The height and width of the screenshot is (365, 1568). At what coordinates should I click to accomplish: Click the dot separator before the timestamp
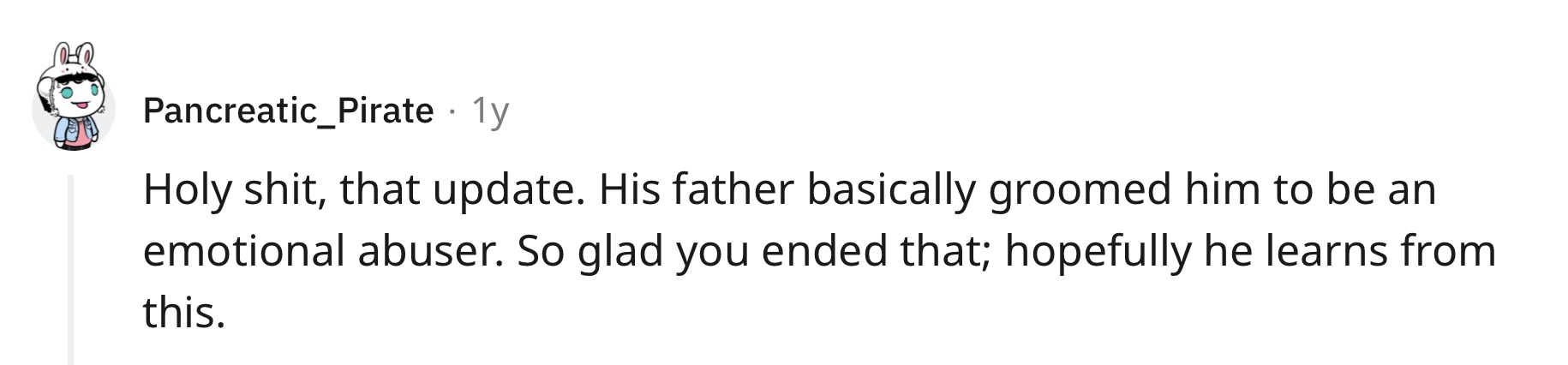tap(452, 111)
